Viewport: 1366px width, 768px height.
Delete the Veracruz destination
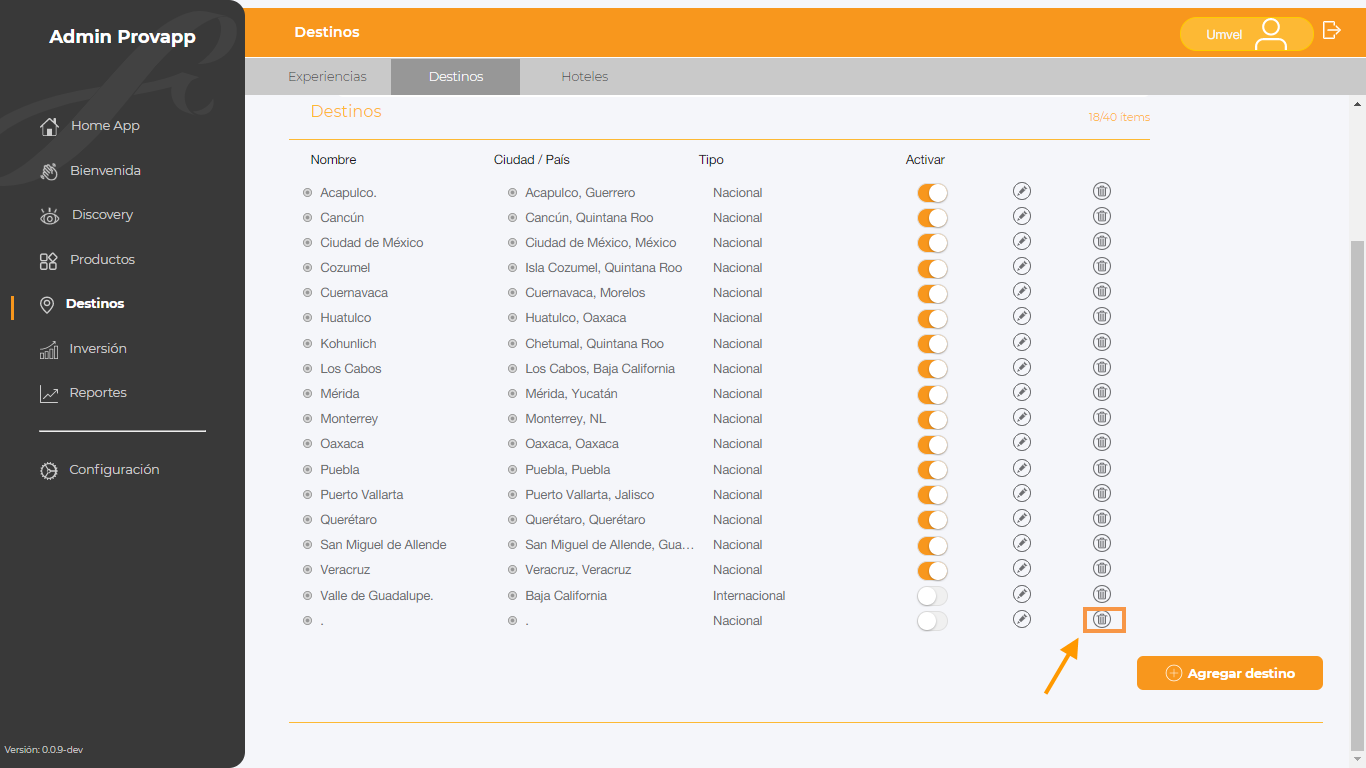1101,568
